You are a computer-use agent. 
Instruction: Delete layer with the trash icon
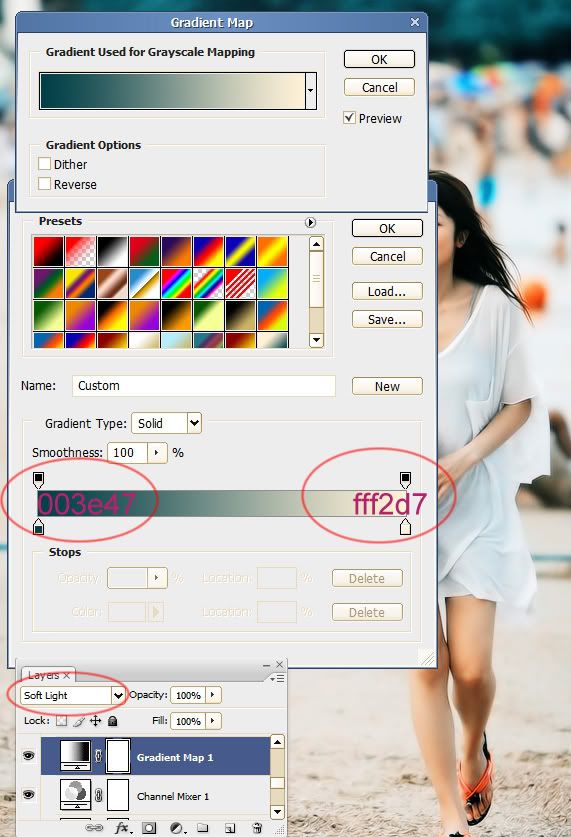click(x=257, y=828)
